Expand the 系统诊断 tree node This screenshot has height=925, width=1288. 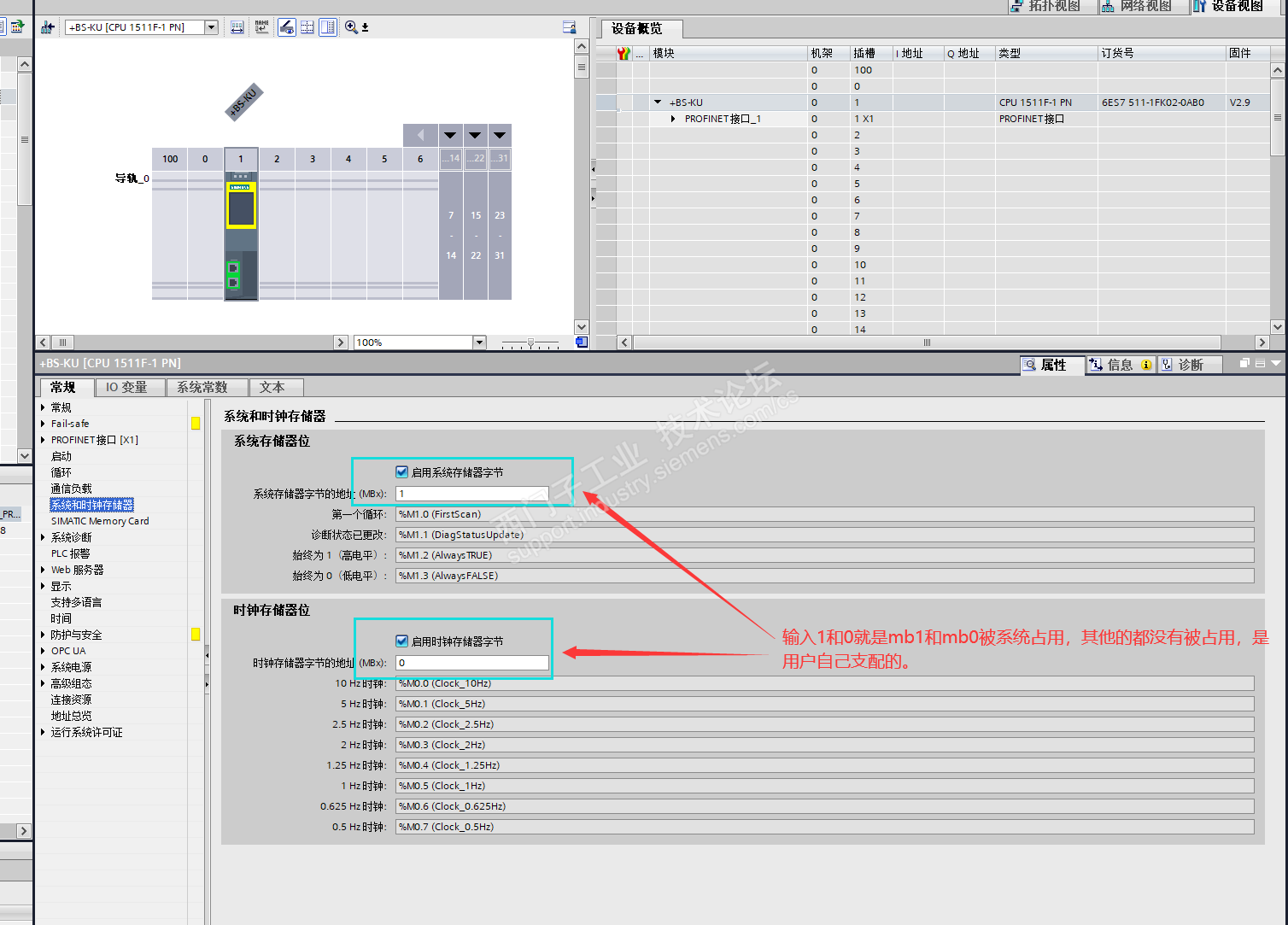coord(43,537)
